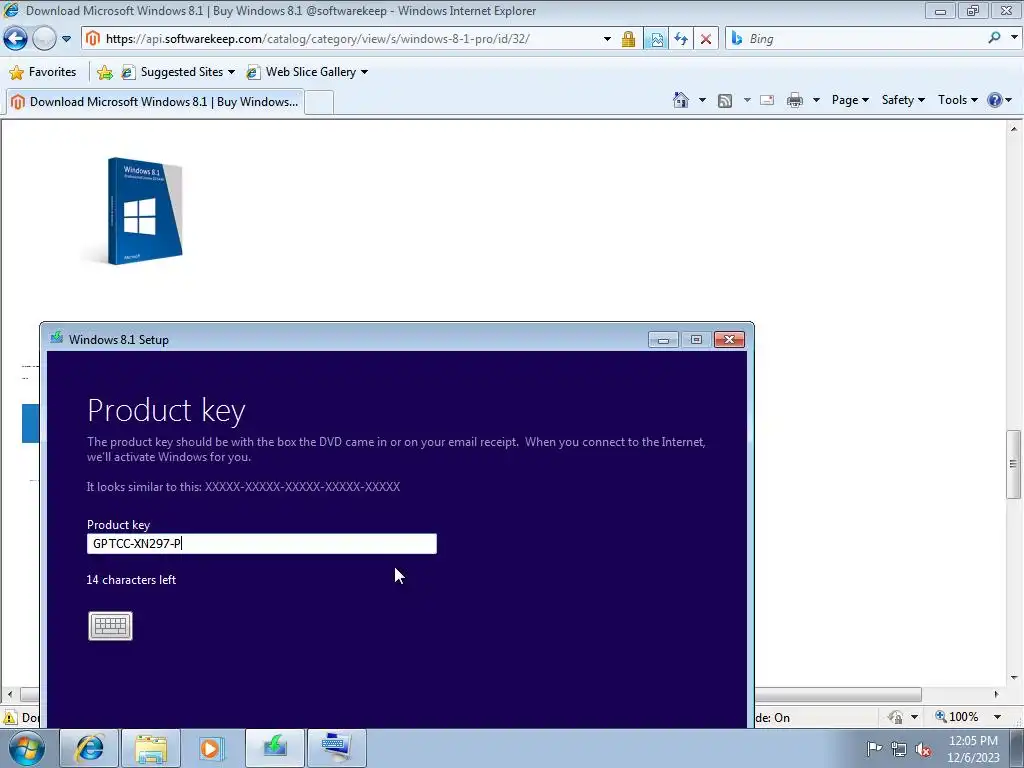Select the Download Microsoft Windows 8.1 tab
This screenshot has height=768, width=1024.
click(155, 102)
